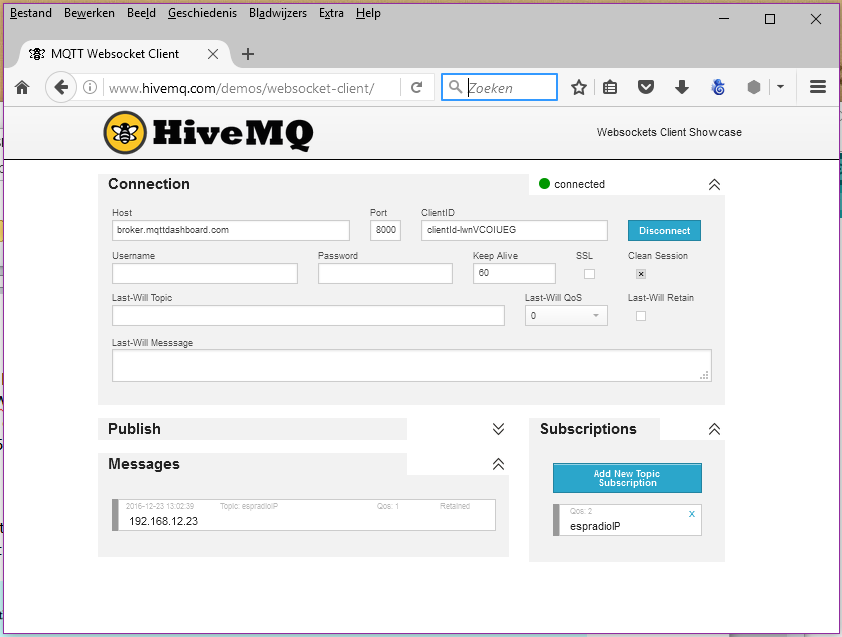
Task: Open the Last-Will QoS dropdown
Action: tap(566, 316)
